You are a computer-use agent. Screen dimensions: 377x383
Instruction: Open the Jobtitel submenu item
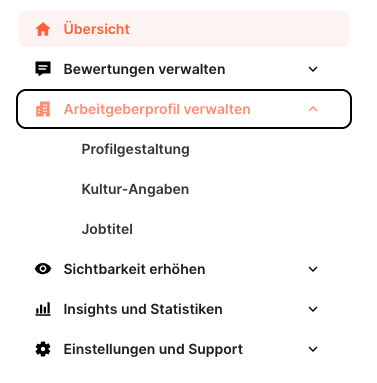107,229
